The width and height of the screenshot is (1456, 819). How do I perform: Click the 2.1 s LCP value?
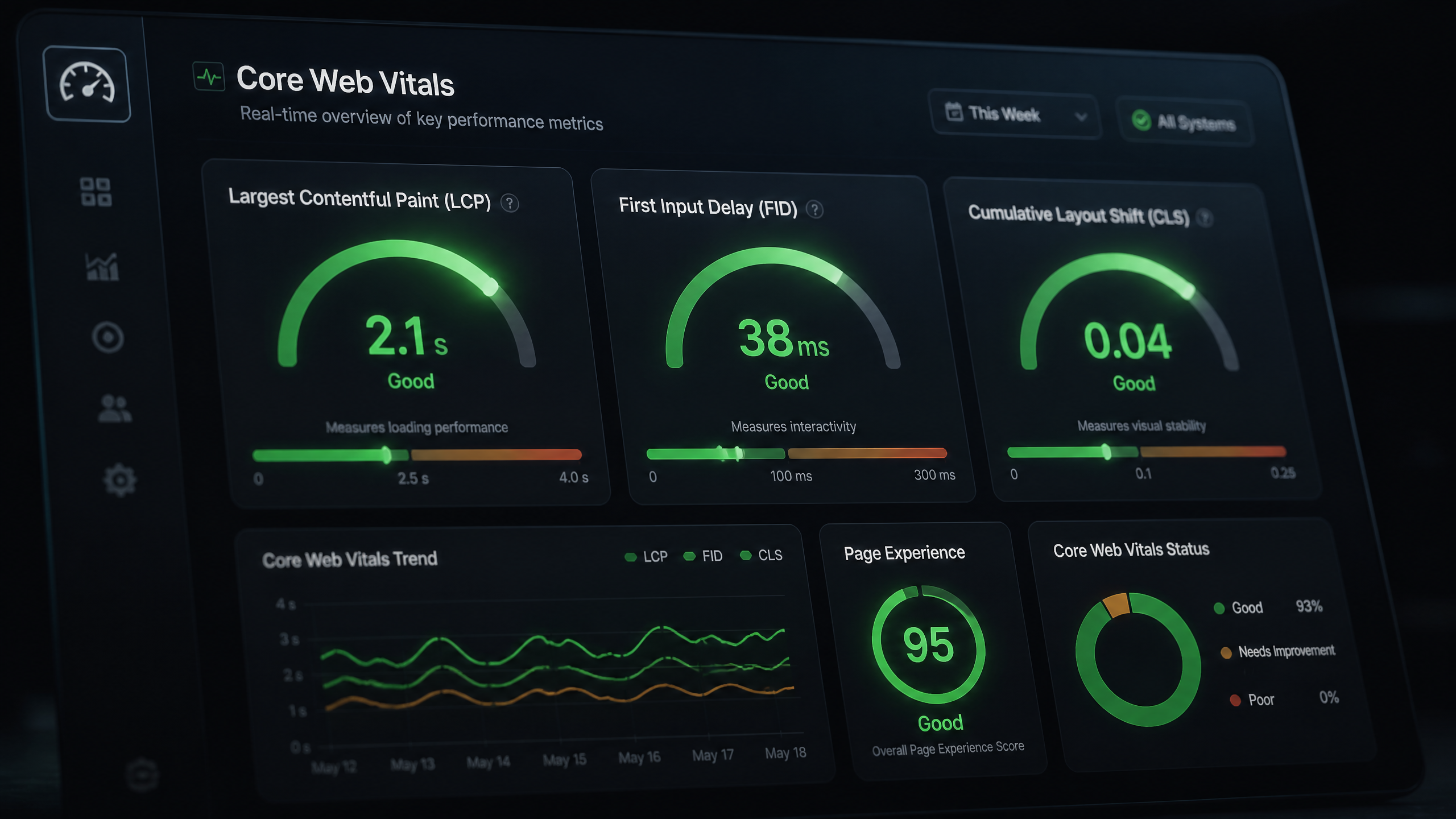(406, 336)
